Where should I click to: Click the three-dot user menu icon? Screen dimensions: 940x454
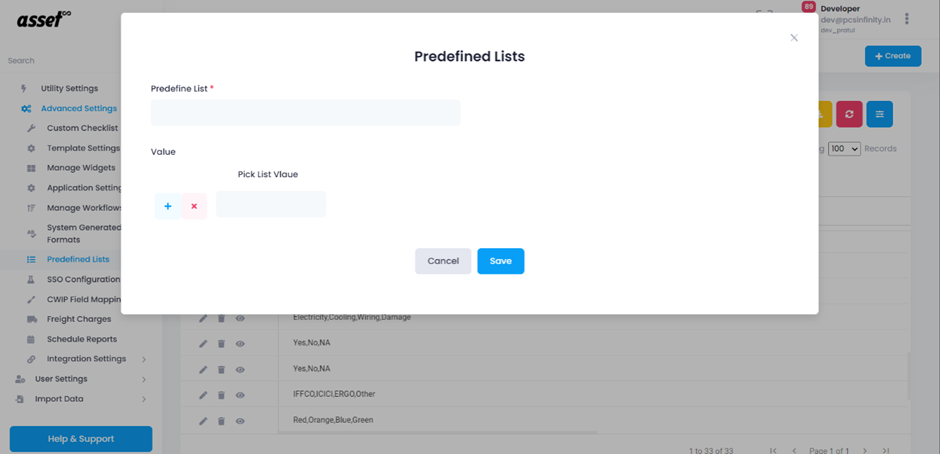[x=906, y=19]
